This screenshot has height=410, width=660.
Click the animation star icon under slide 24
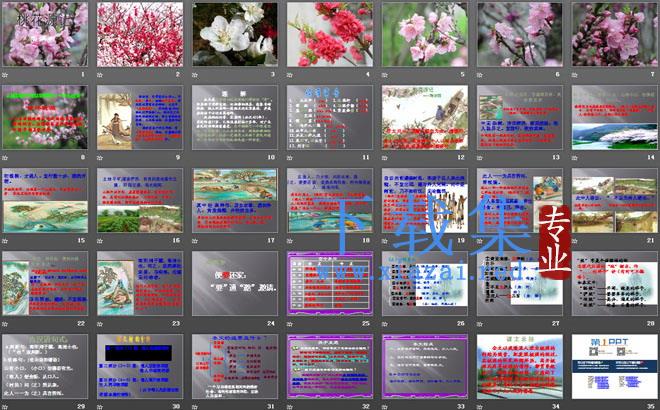pos(195,324)
